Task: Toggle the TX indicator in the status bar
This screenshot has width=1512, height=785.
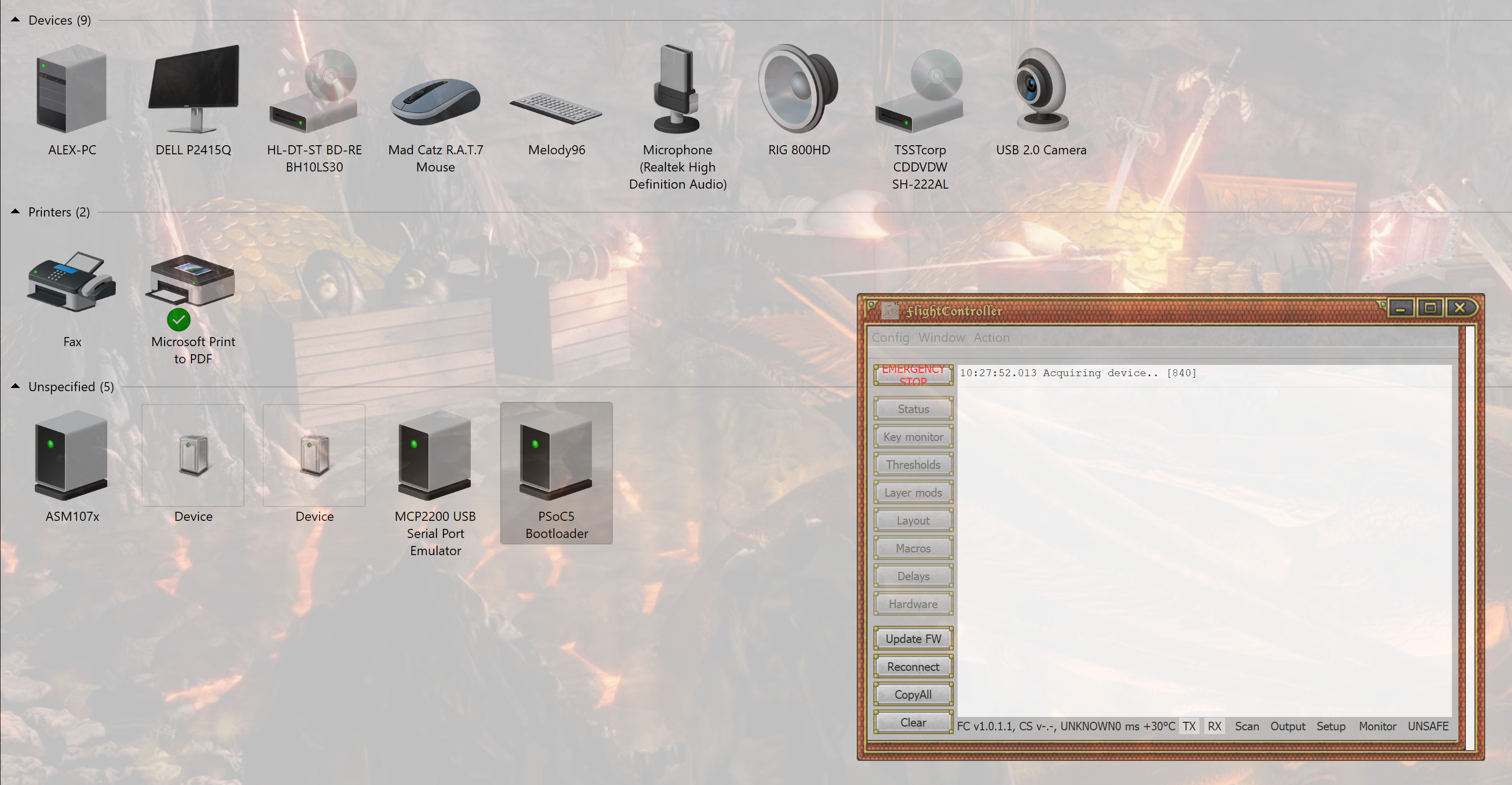Action: click(1189, 727)
